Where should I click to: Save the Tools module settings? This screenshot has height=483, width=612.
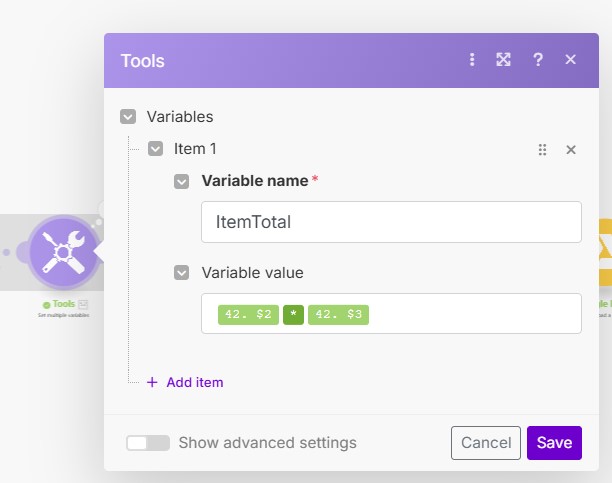(554, 443)
